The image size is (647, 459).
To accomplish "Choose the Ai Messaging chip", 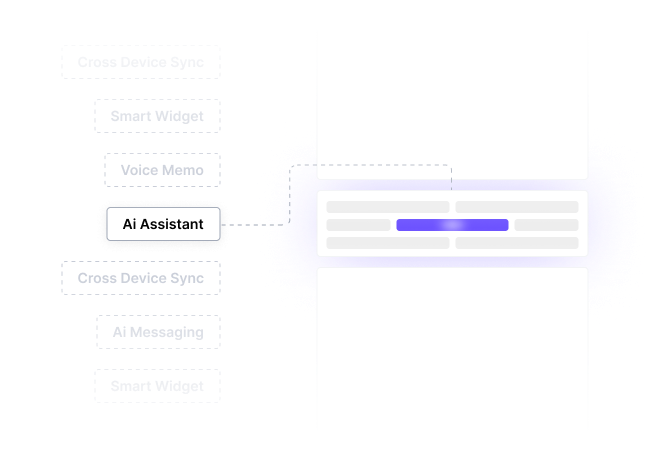I will click(x=158, y=332).
